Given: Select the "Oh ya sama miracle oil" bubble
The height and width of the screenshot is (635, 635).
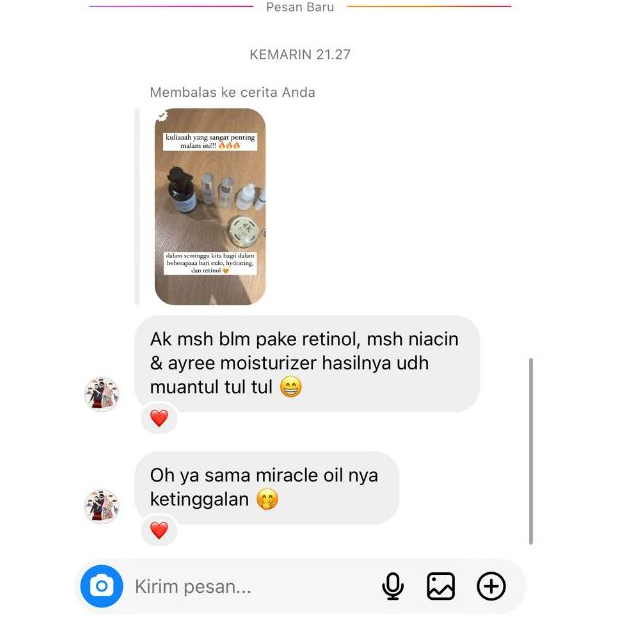Looking at the screenshot, I should pos(267,487).
